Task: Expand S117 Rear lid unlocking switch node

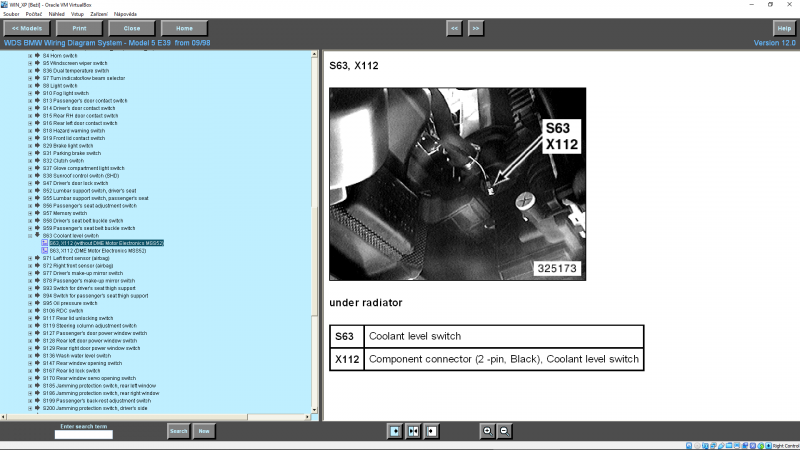Action: (x=30, y=318)
